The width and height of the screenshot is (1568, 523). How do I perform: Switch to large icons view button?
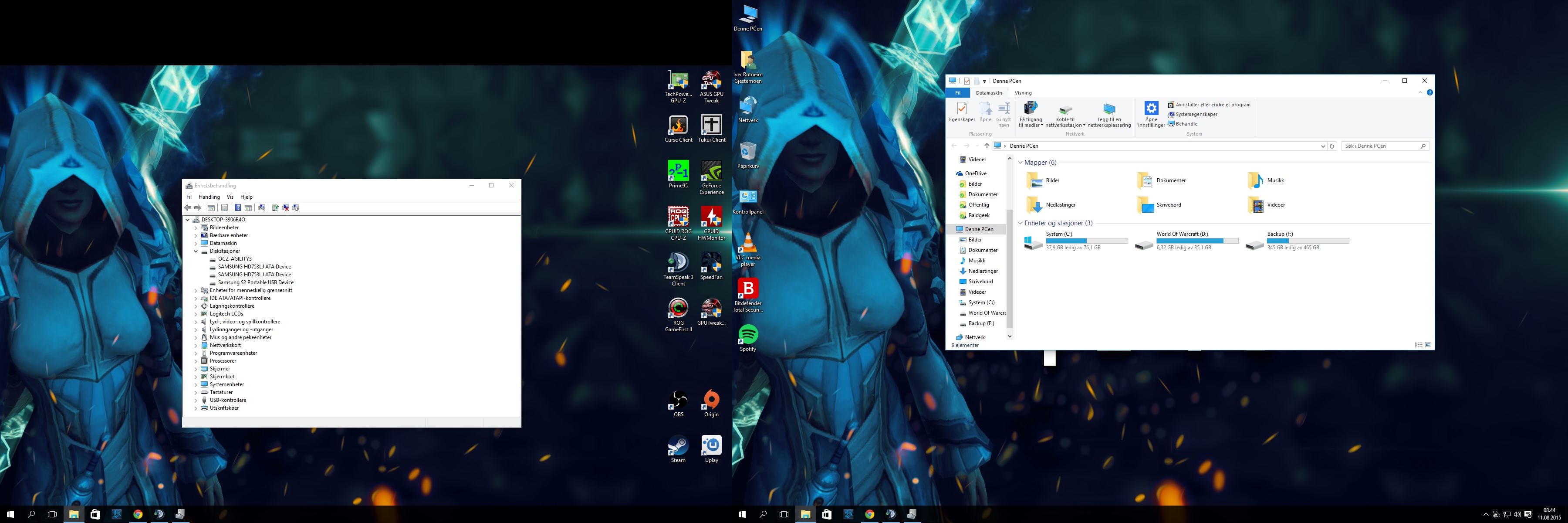coord(1428,345)
